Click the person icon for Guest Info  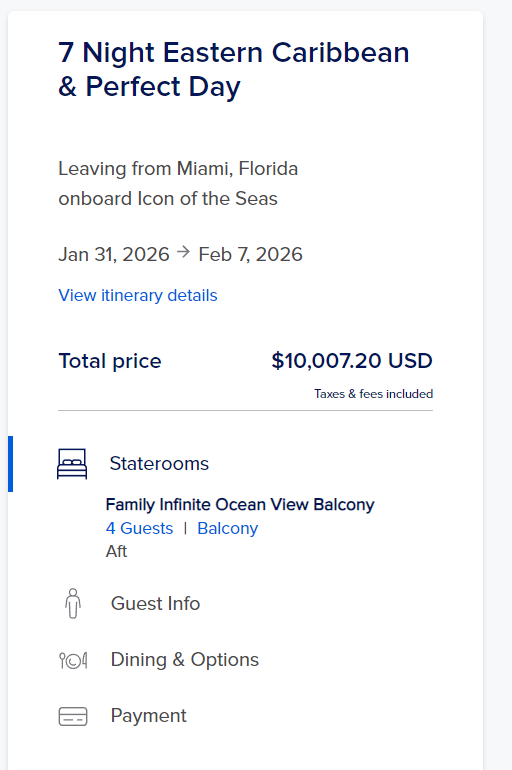click(73, 604)
